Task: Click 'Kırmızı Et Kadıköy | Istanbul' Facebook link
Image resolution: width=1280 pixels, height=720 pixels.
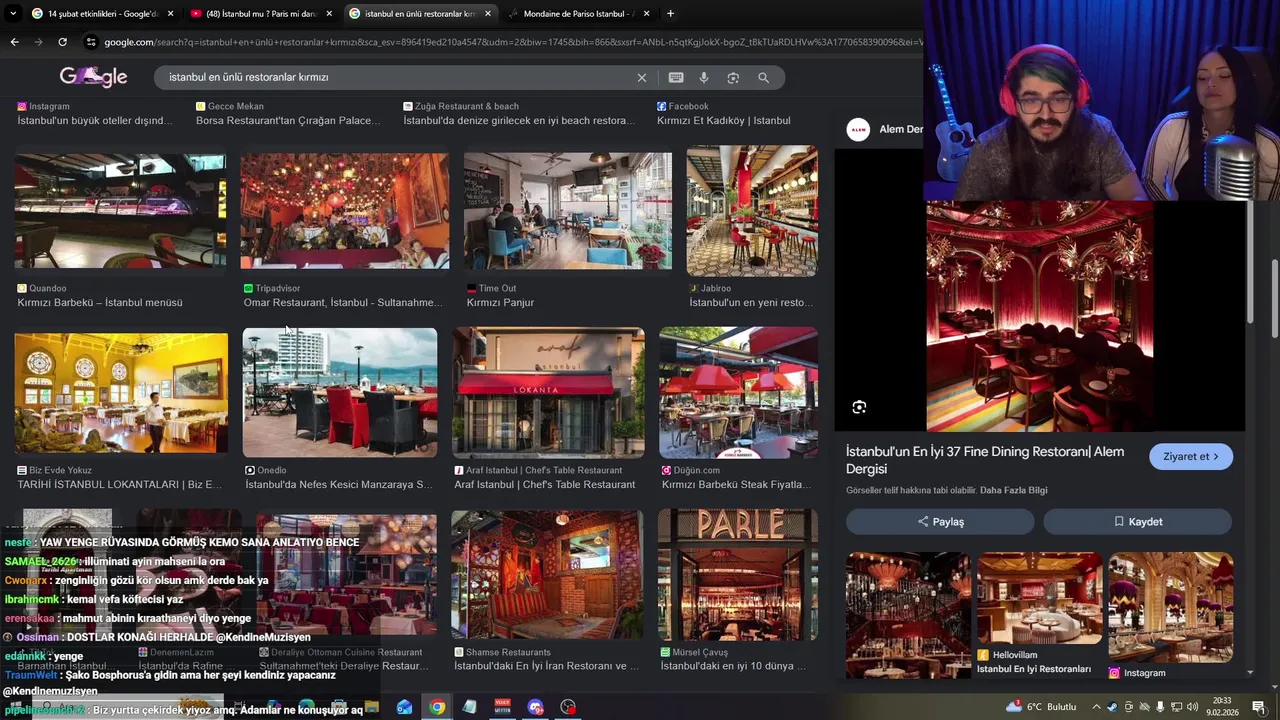Action: (x=723, y=120)
